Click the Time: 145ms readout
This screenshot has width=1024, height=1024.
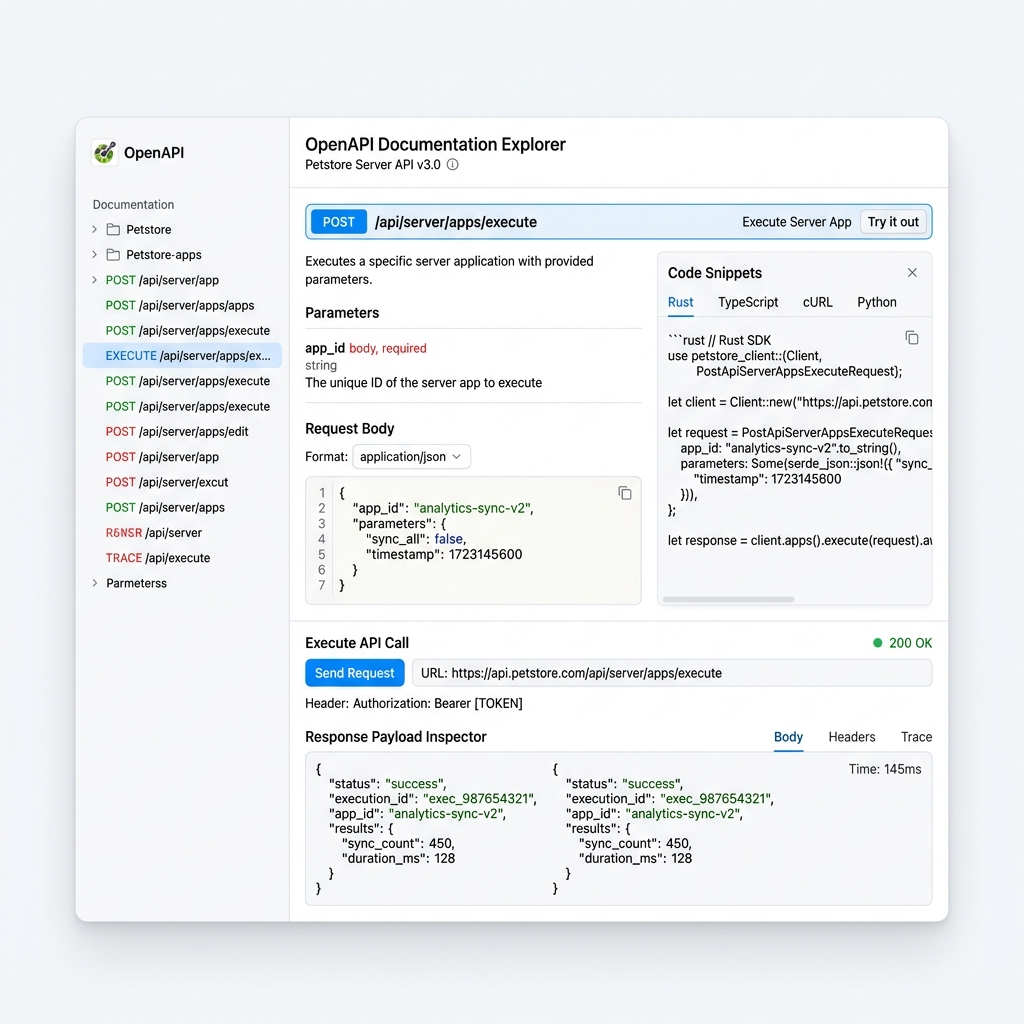point(884,769)
